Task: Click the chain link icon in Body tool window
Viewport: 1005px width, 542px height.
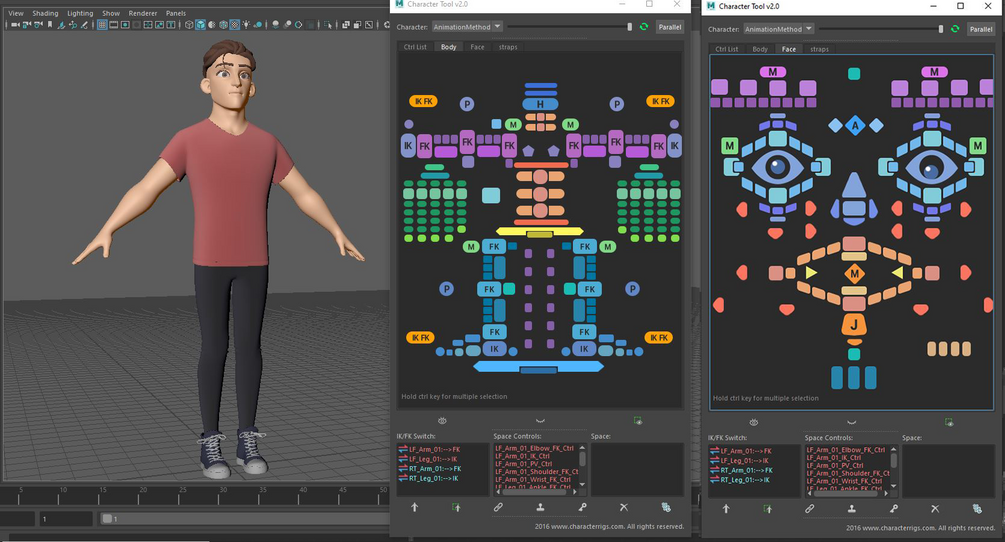Action: coord(498,507)
